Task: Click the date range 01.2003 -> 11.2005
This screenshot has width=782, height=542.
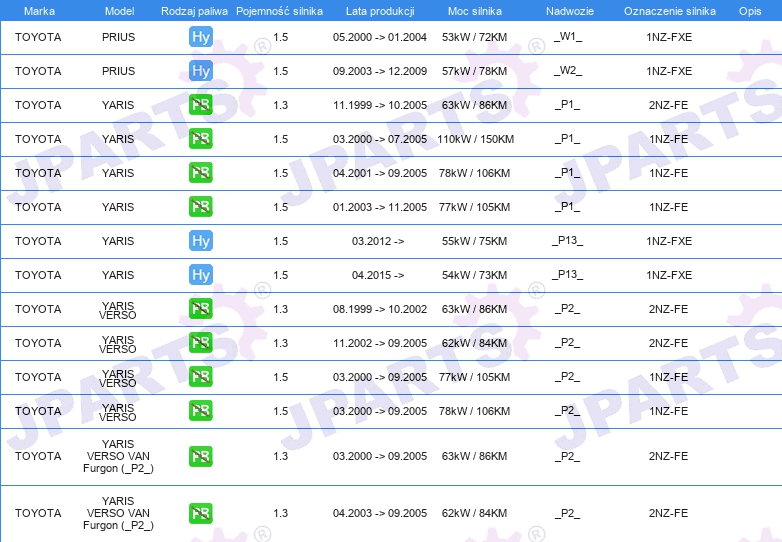Action: point(380,206)
